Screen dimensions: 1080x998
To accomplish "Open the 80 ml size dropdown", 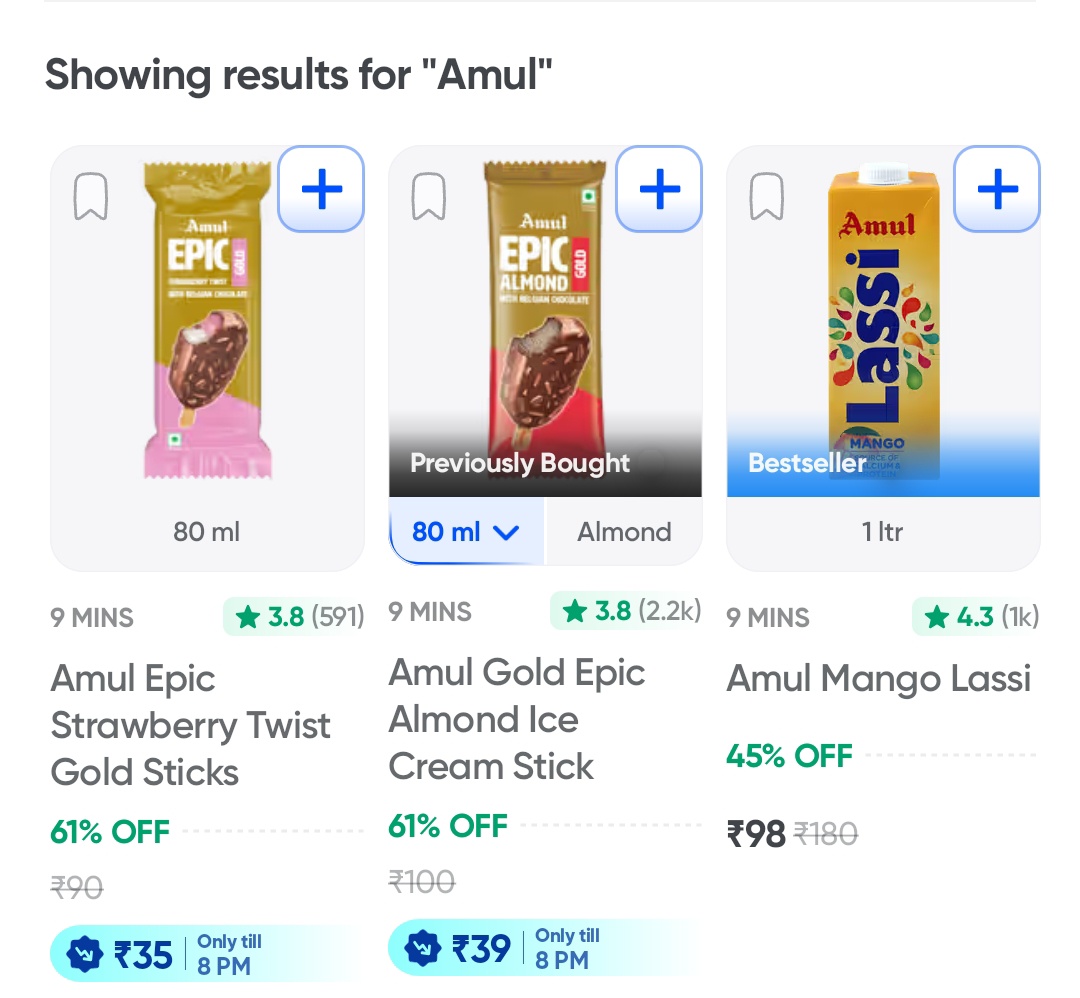I will (466, 532).
